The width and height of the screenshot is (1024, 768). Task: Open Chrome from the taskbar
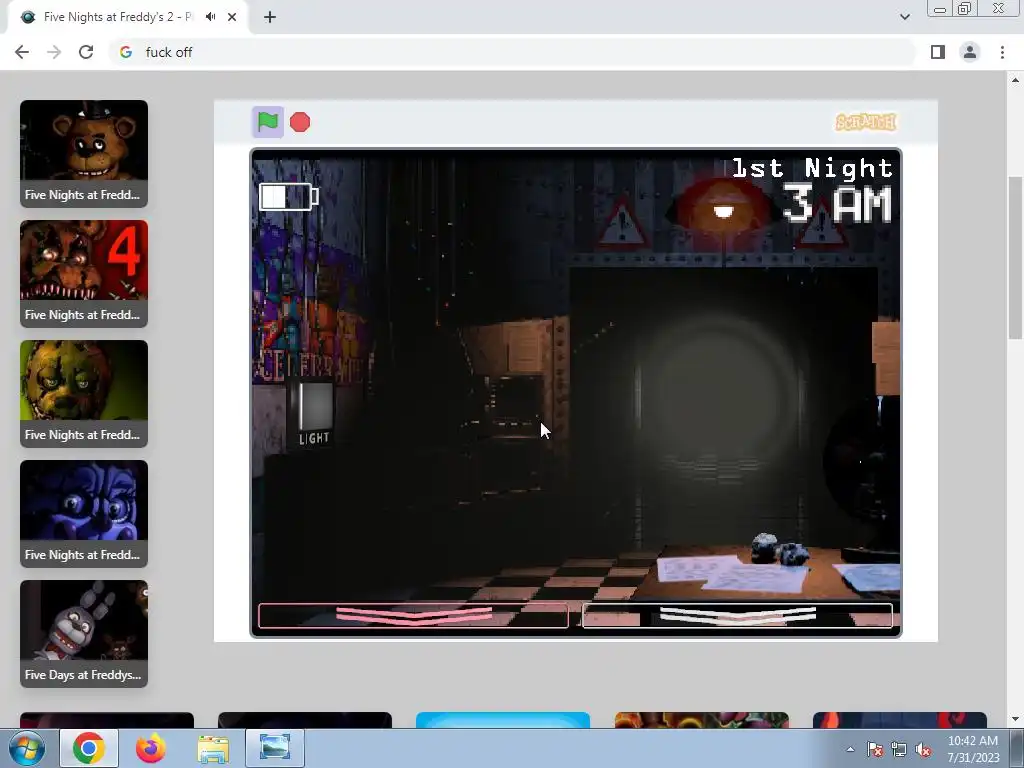pos(89,748)
